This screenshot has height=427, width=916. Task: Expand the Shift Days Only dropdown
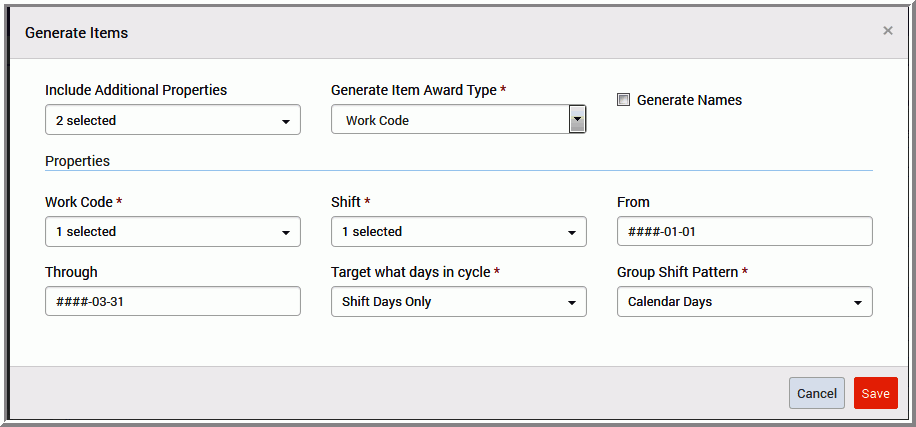[459, 301]
